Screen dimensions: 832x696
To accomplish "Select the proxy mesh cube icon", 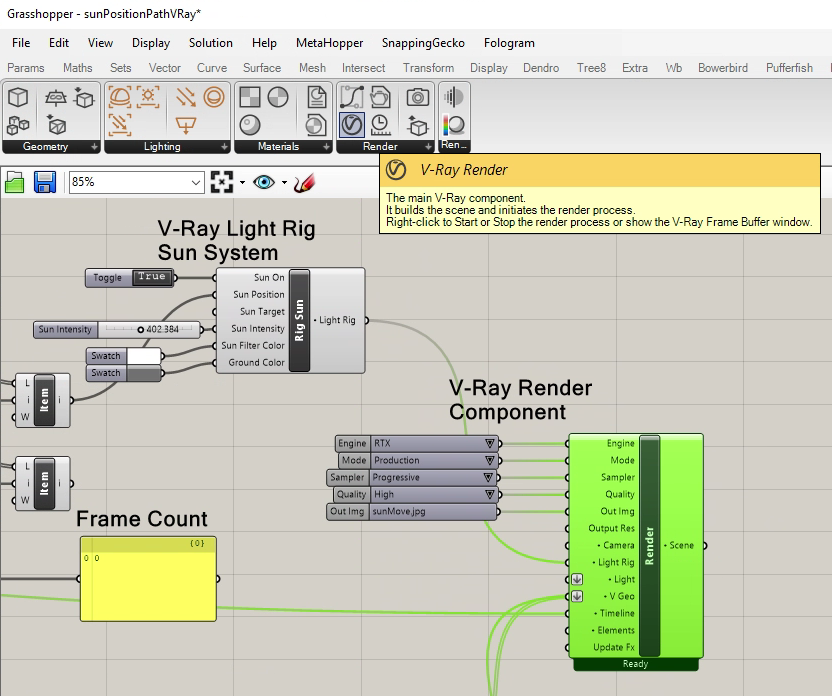I will click(56, 125).
